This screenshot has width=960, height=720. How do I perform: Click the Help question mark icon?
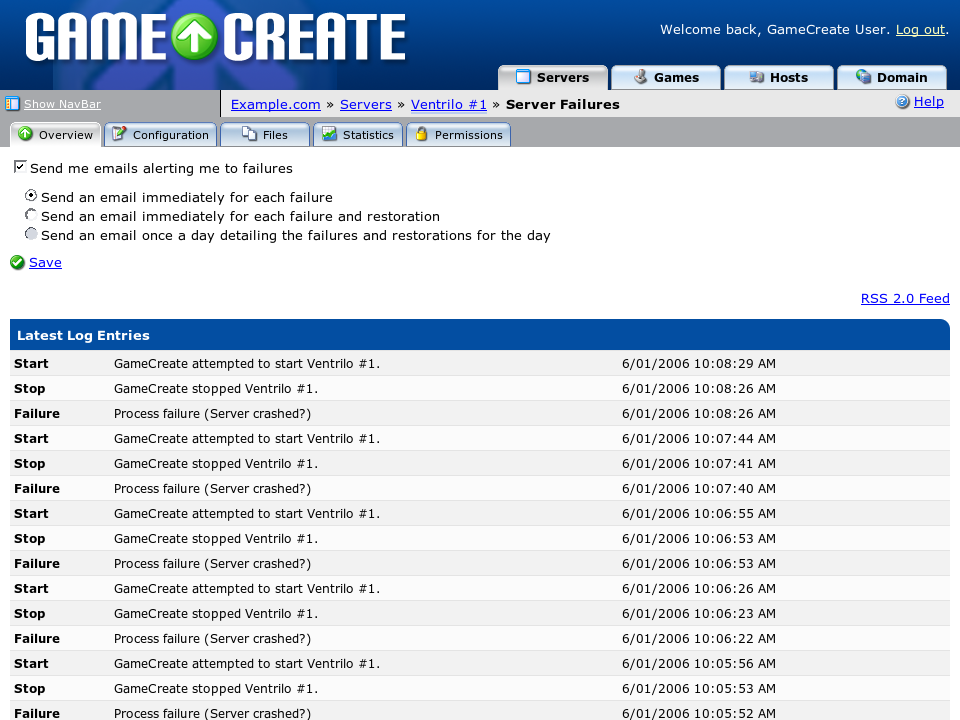coord(902,102)
